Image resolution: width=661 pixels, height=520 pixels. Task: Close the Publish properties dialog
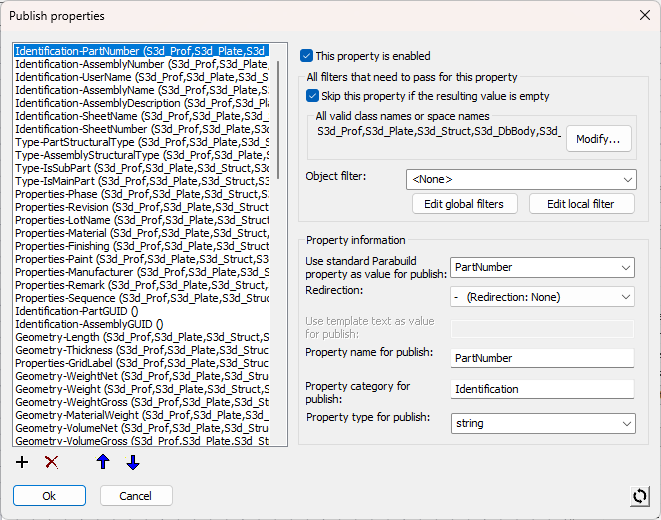[642, 16]
